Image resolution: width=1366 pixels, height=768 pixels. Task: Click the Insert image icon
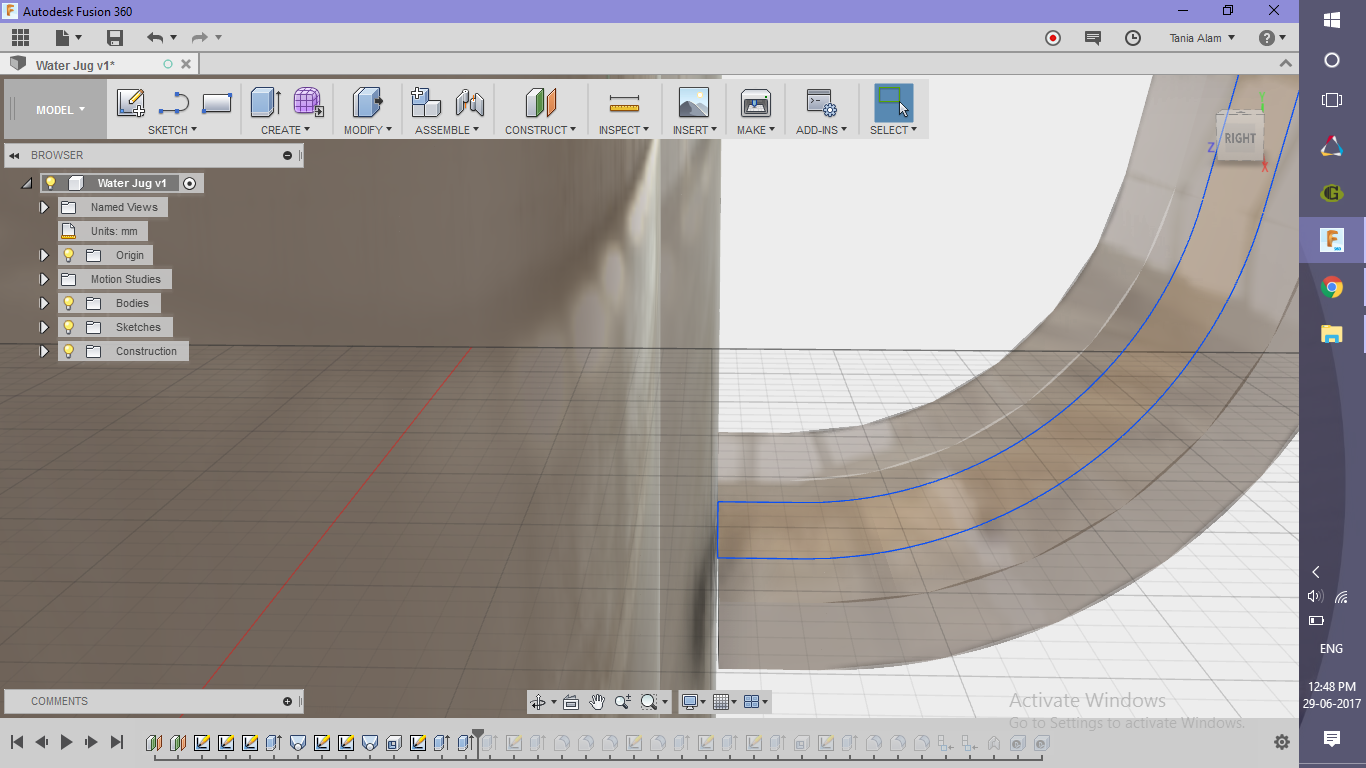(693, 103)
